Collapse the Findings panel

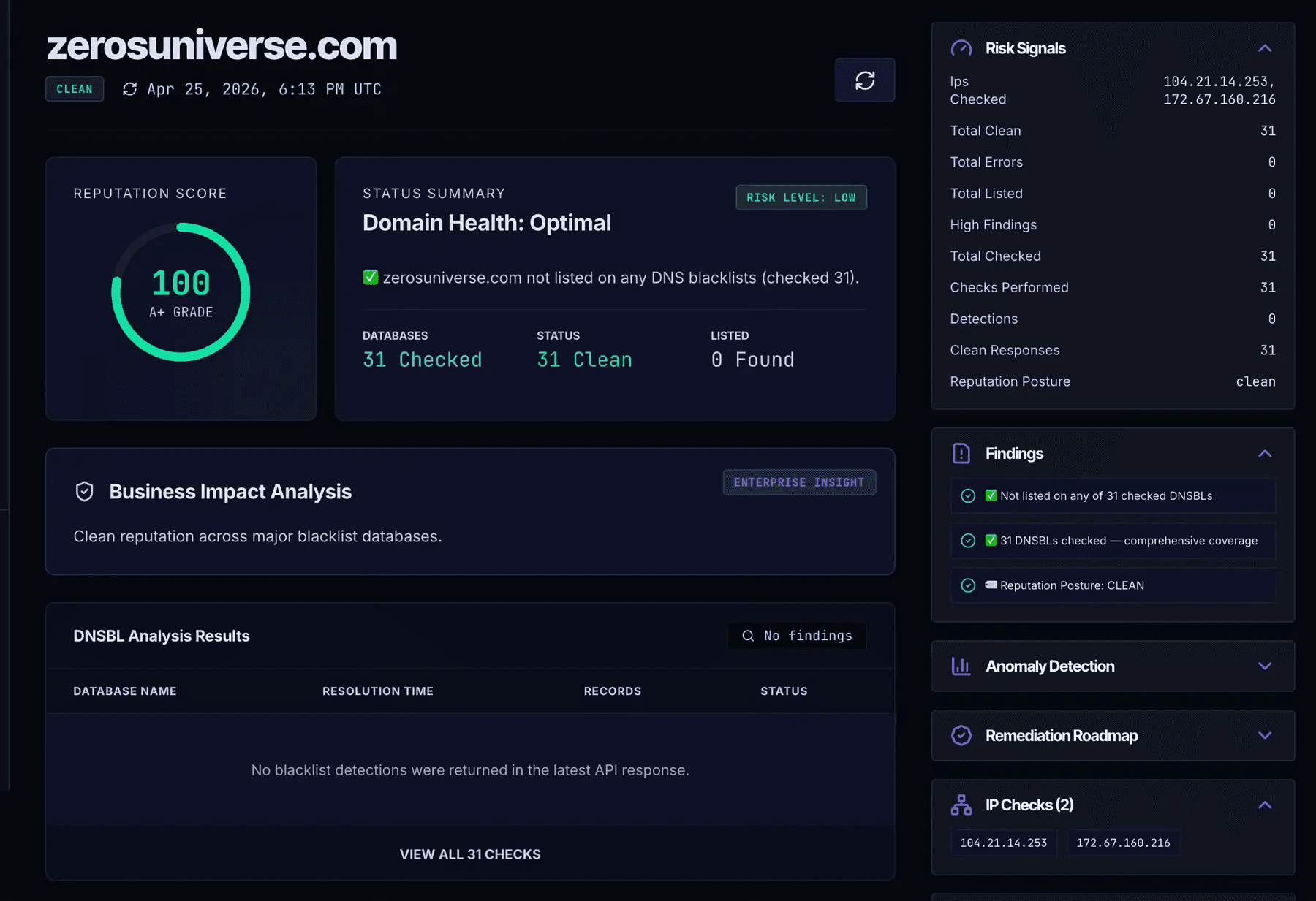(1265, 454)
